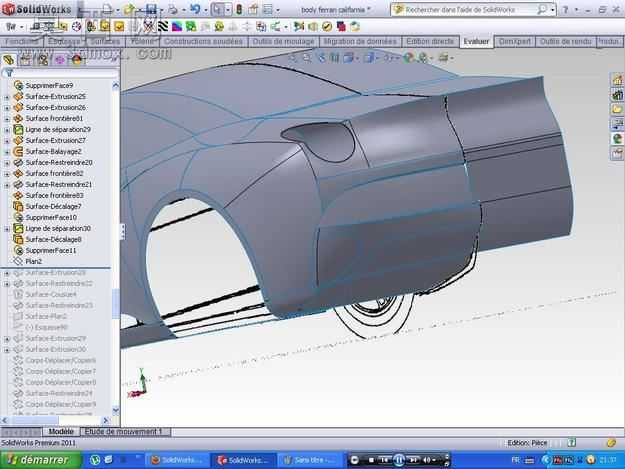The image size is (625, 469).
Task: Open the ConfigurationManager tab icon
Action: [43, 60]
